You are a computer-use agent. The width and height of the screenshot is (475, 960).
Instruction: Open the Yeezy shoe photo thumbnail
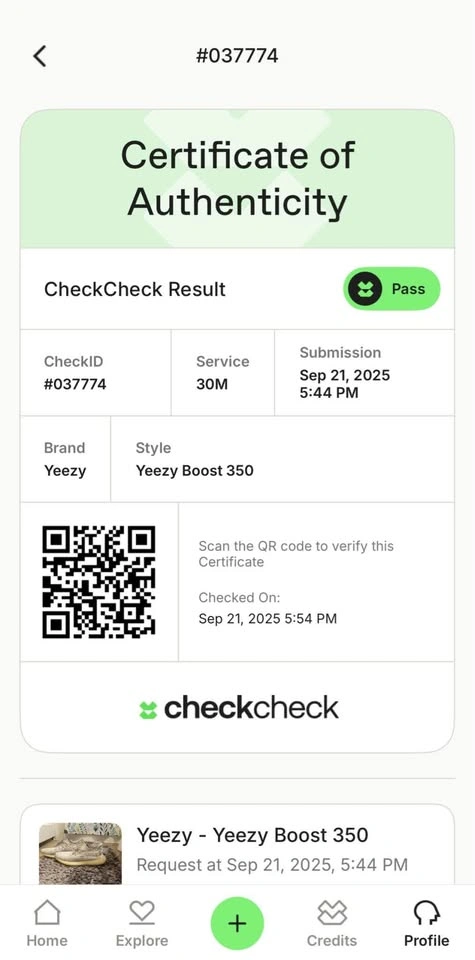pos(80,853)
